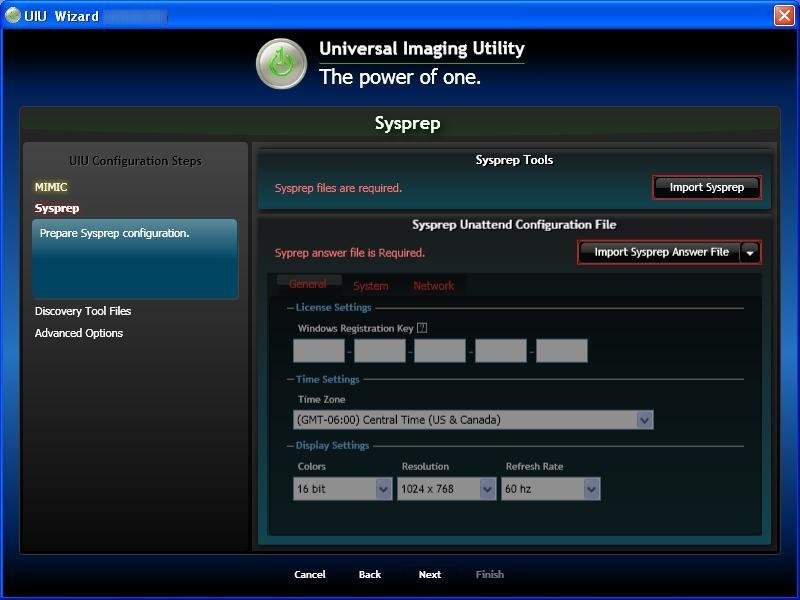Image resolution: width=800 pixels, height=600 pixels.
Task: Click the Display Settings section header
Action: 332,445
